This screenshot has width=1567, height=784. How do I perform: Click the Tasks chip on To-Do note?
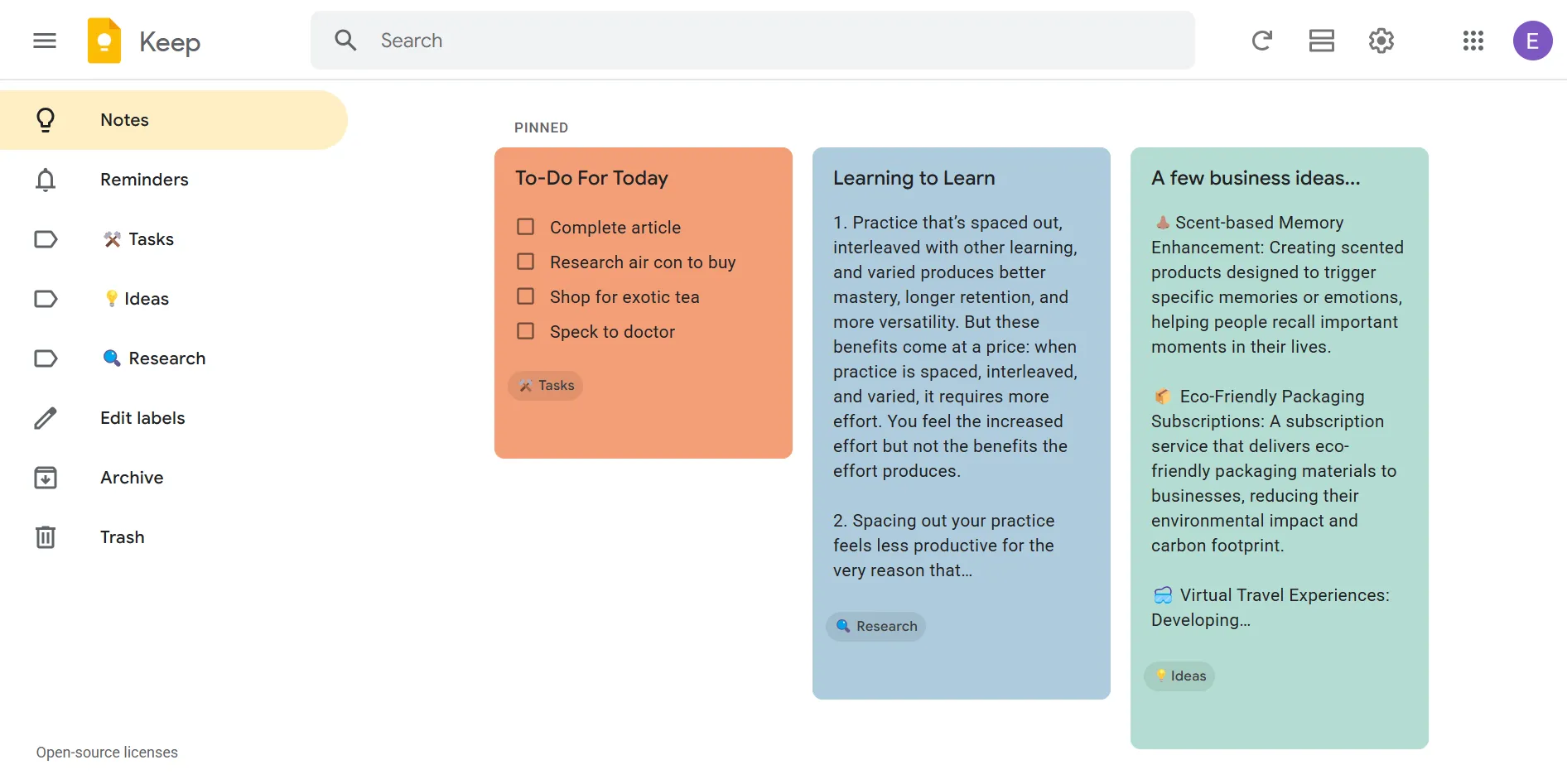[545, 385]
